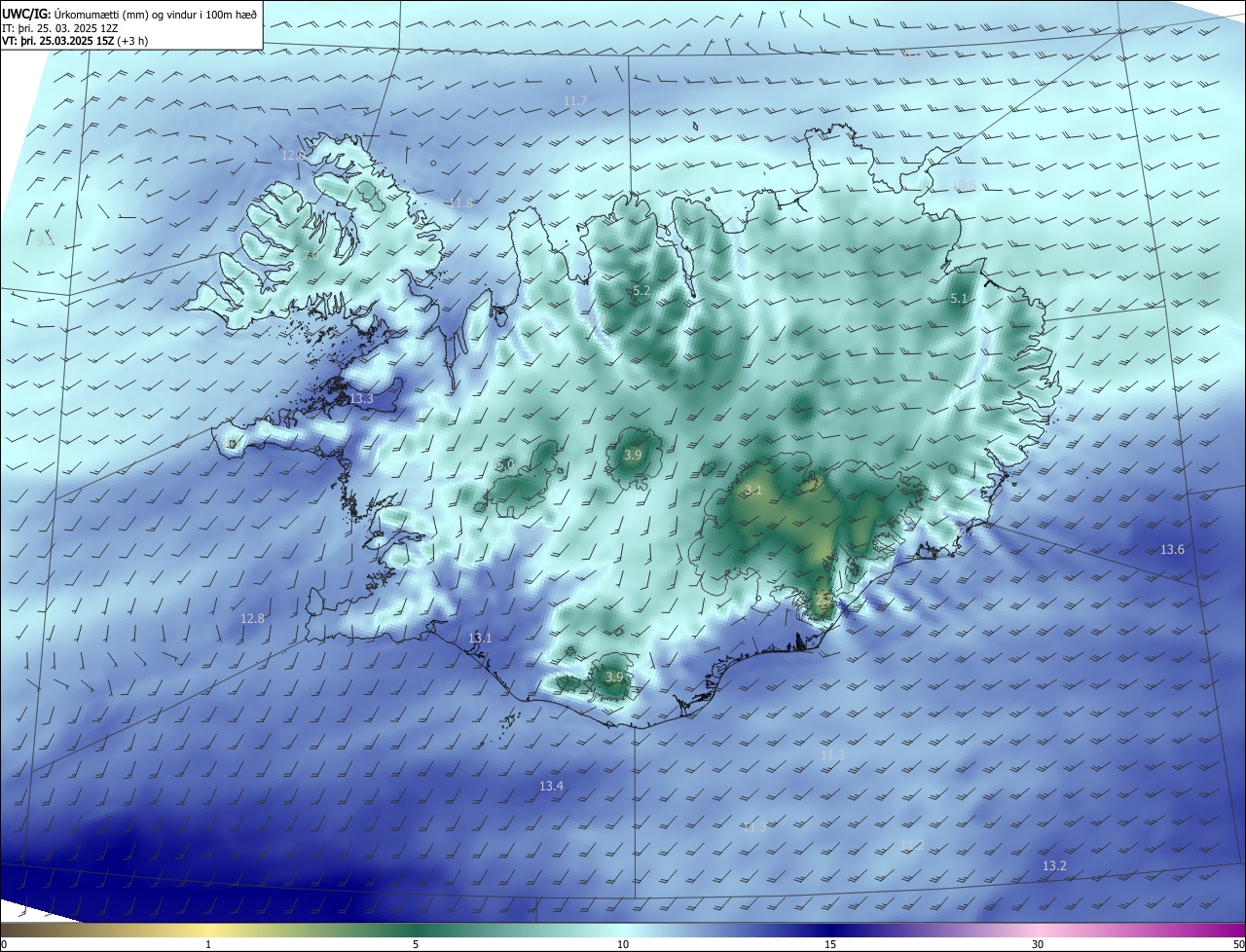This screenshot has height=952, width=1246.
Task: Click the colorbar tick label 5
Action: pos(416,944)
